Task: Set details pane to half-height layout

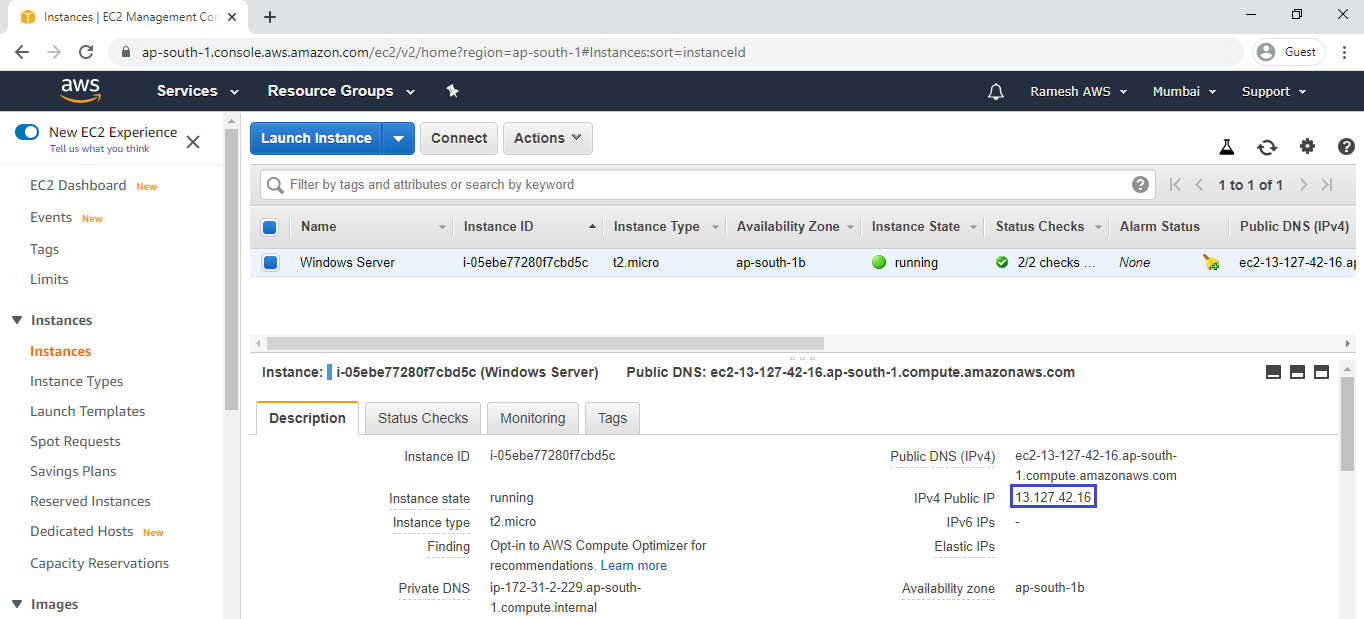Action: click(x=1297, y=372)
